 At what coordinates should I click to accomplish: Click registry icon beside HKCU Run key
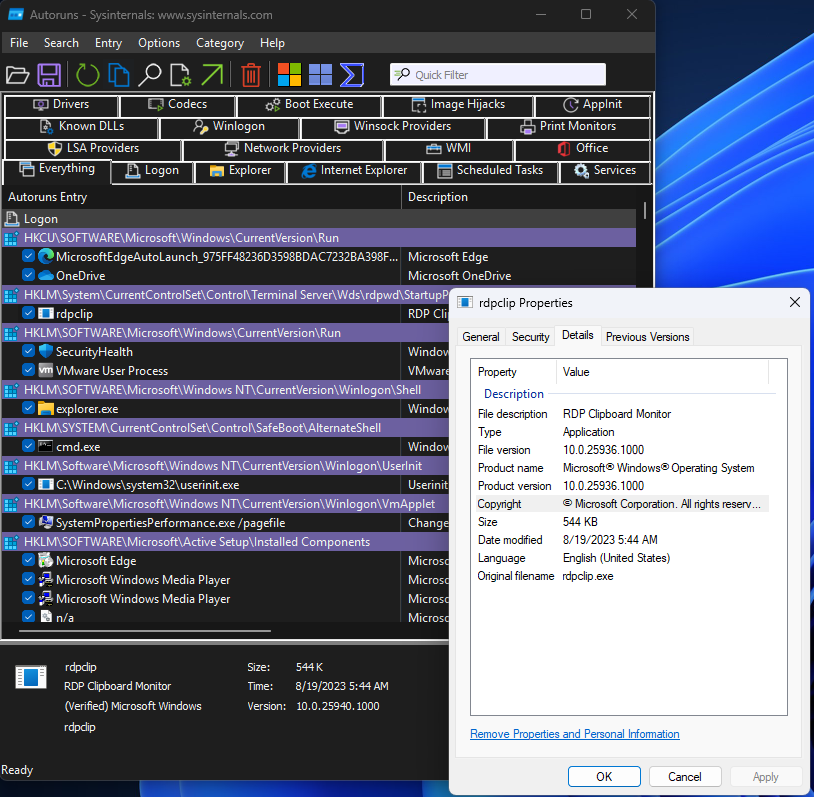pyautogui.click(x=11, y=238)
